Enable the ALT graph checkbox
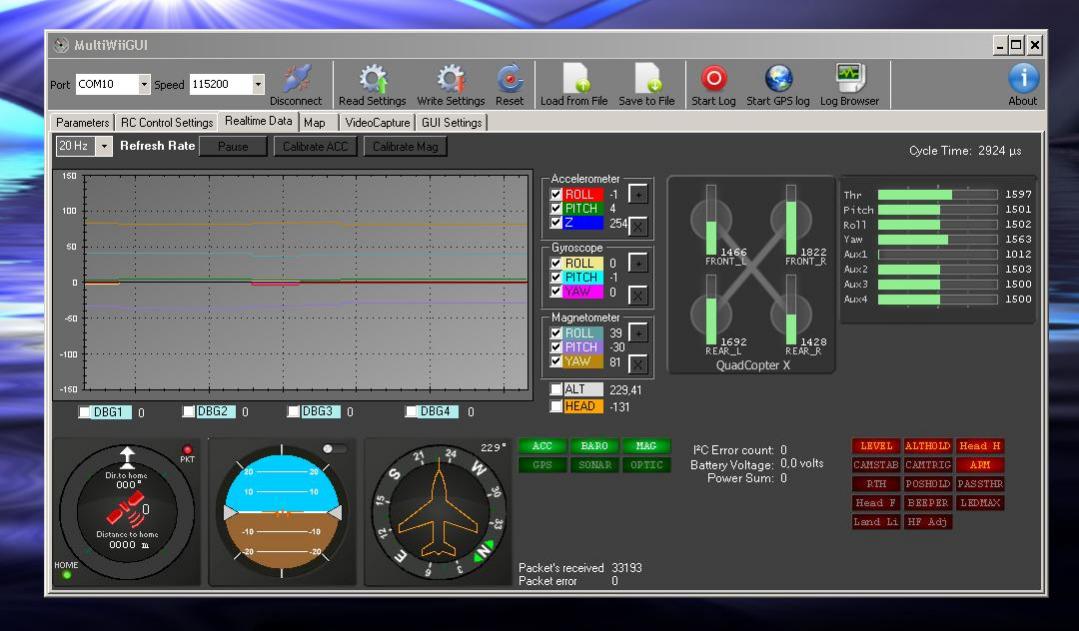 point(556,389)
